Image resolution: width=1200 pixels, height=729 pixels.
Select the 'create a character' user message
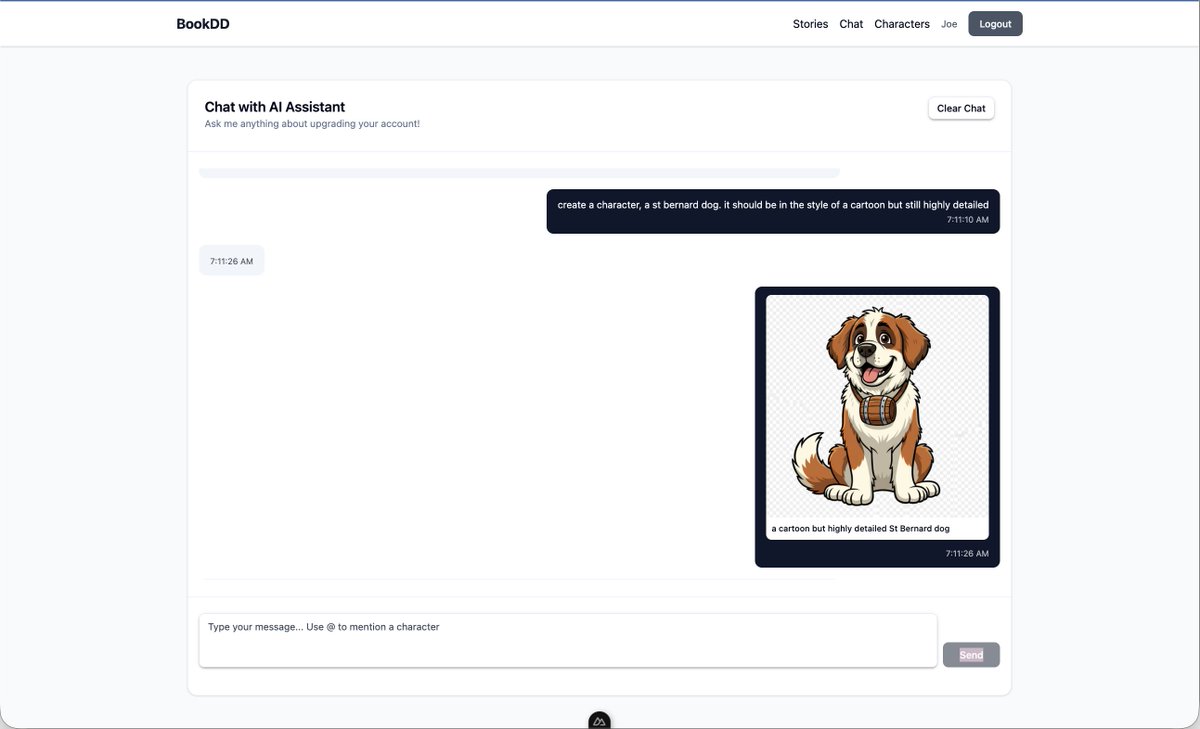click(773, 211)
